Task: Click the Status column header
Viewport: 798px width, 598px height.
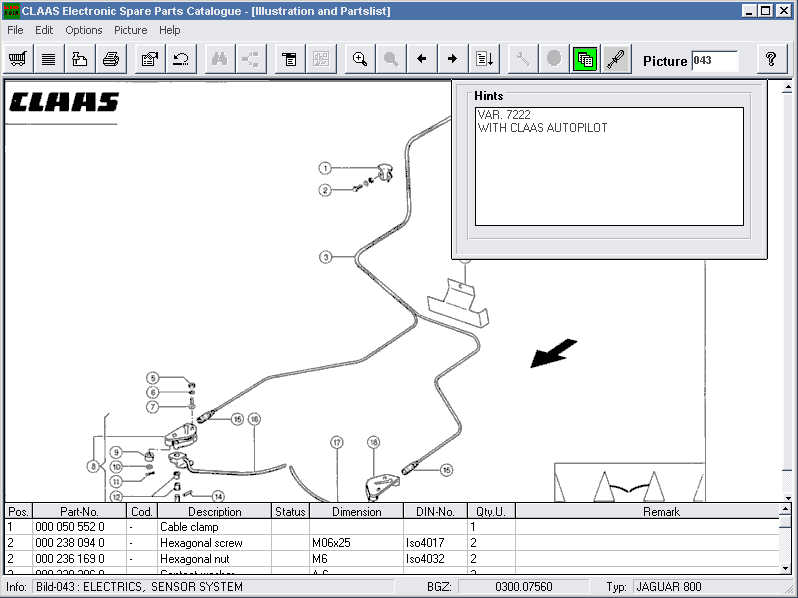Action: (x=291, y=511)
